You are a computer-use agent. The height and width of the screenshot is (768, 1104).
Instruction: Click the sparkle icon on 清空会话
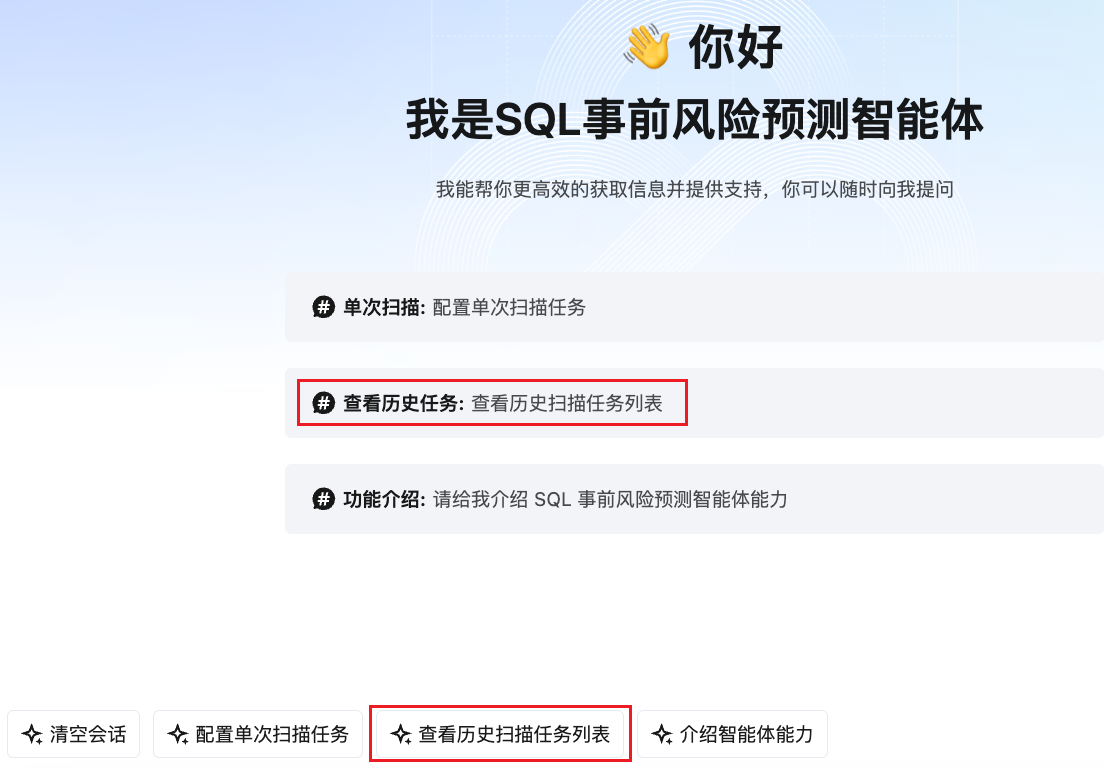click(32, 734)
